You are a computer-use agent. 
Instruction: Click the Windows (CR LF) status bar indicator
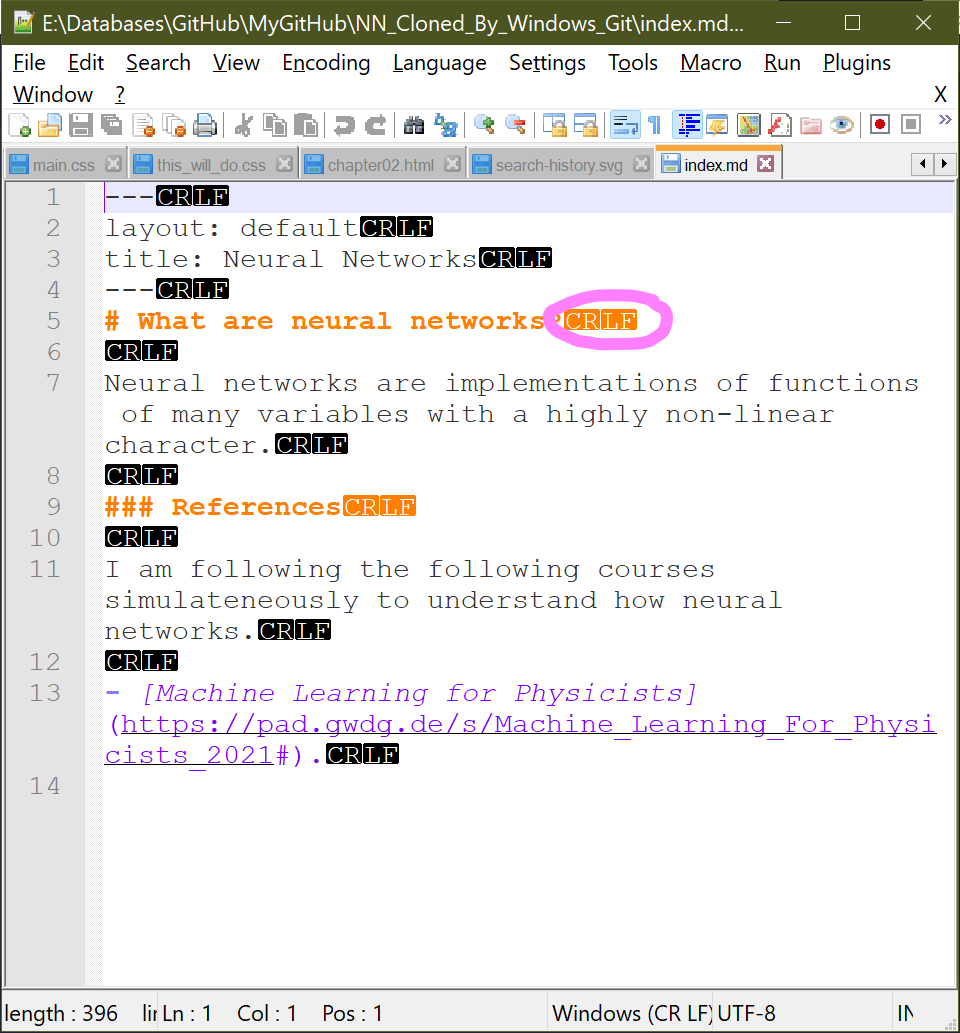click(630, 1013)
